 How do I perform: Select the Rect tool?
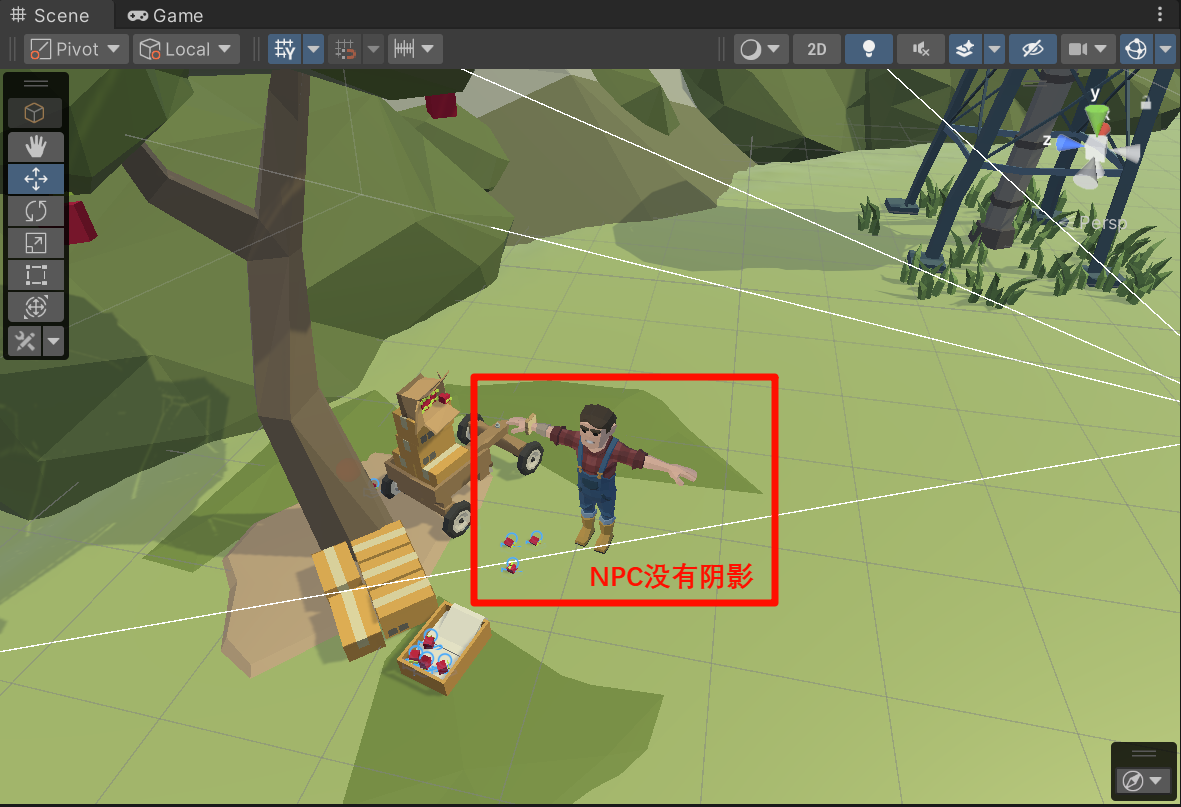click(x=35, y=275)
